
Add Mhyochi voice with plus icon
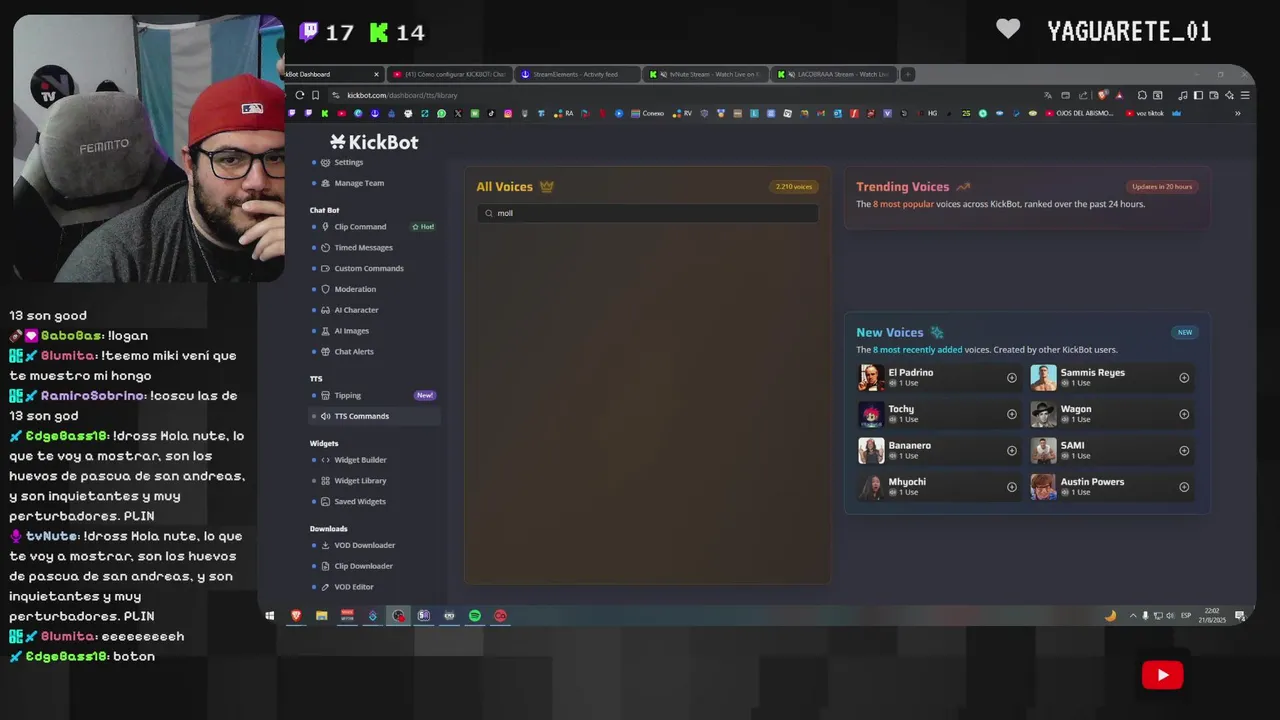pos(1012,487)
